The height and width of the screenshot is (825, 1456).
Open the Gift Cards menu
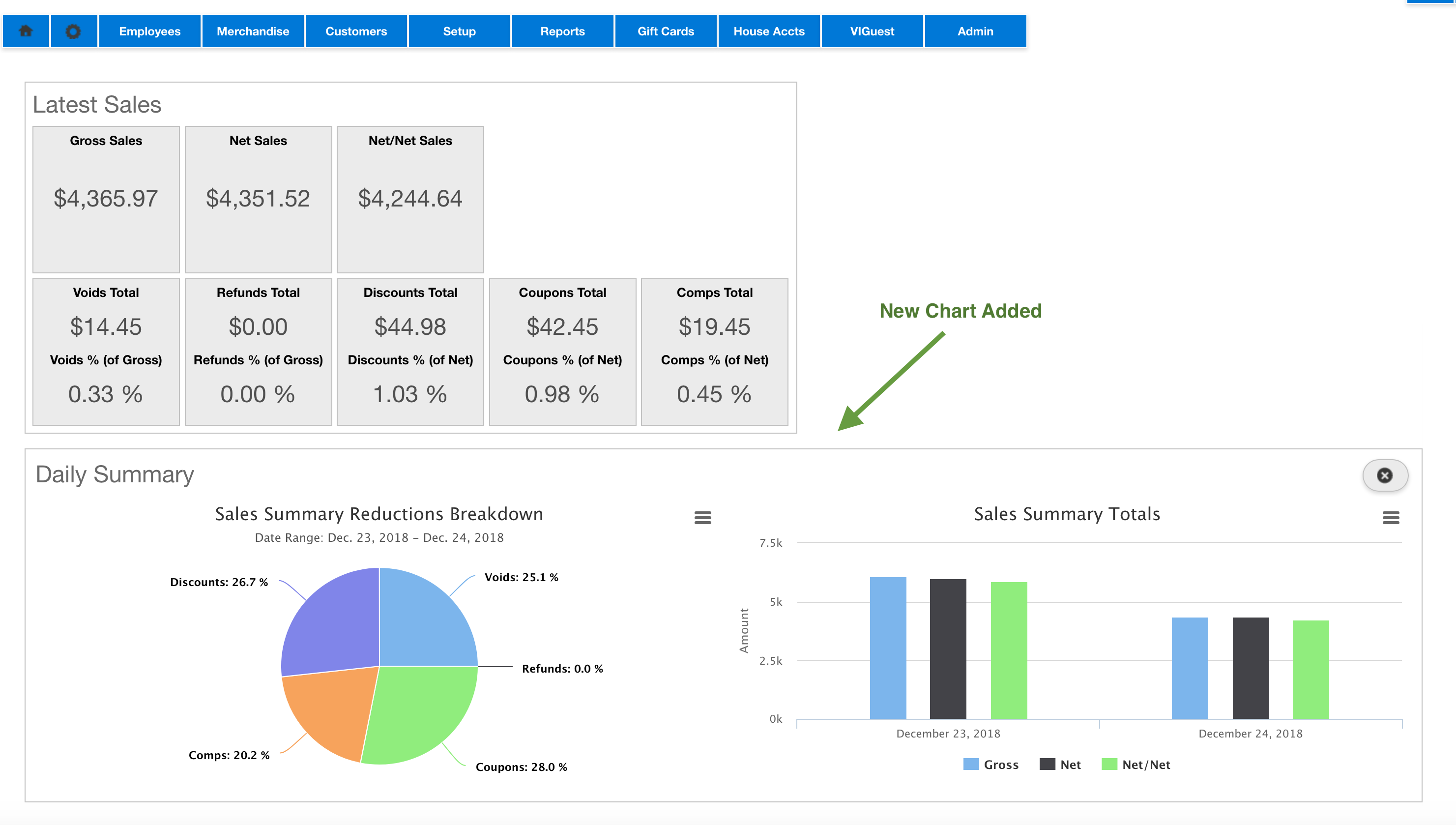point(666,31)
